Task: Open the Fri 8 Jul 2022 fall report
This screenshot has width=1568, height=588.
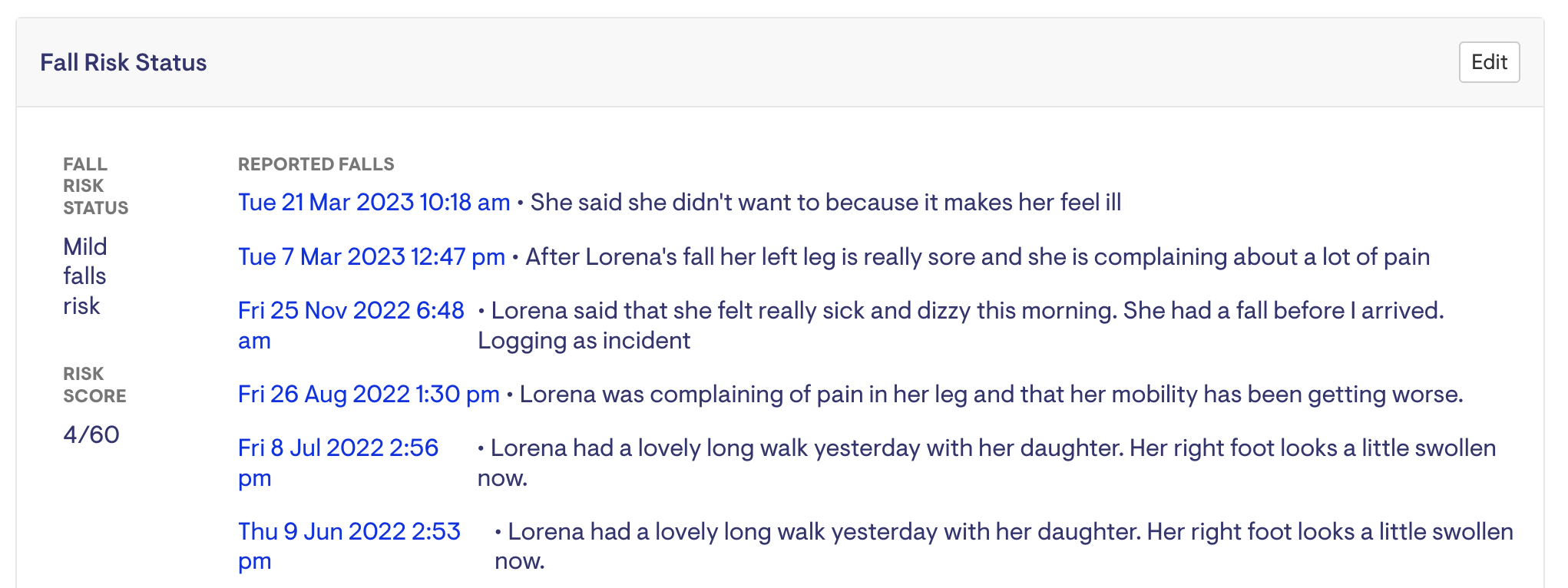Action: pos(338,448)
